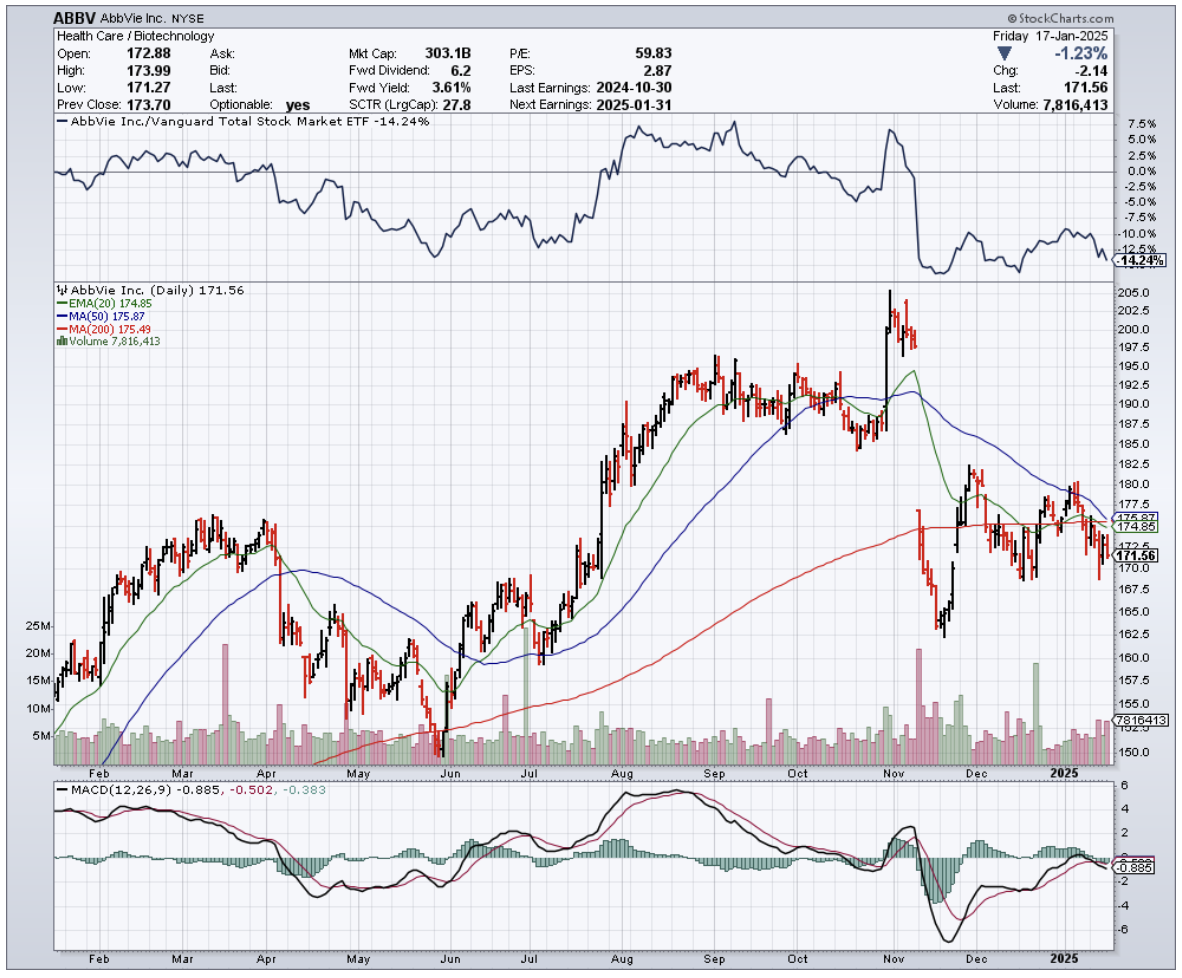
Task: Click the volume bars icon in the legend
Action: coord(61,341)
